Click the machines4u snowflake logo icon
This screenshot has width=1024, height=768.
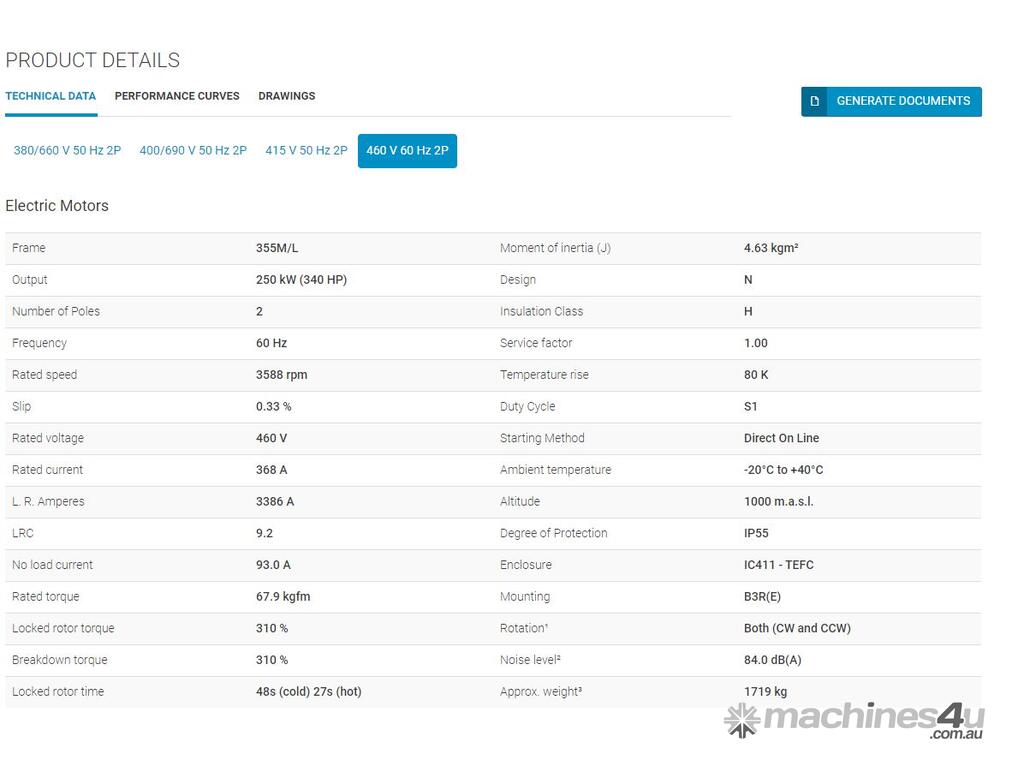click(x=742, y=719)
